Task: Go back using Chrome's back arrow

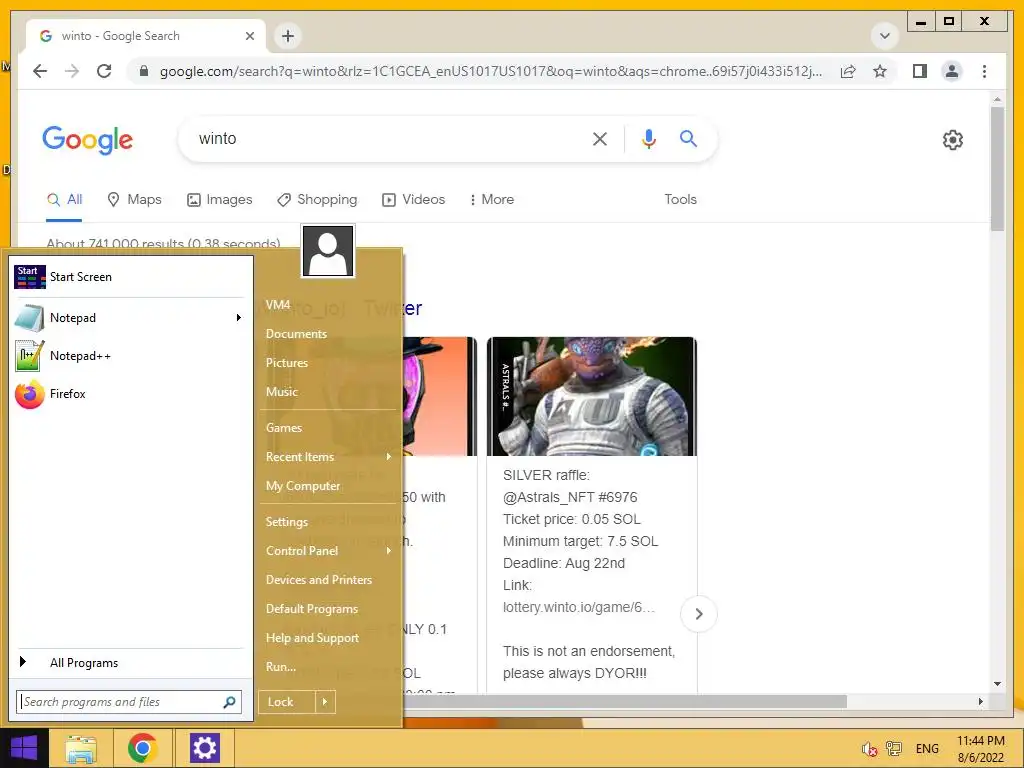Action: 40,71
